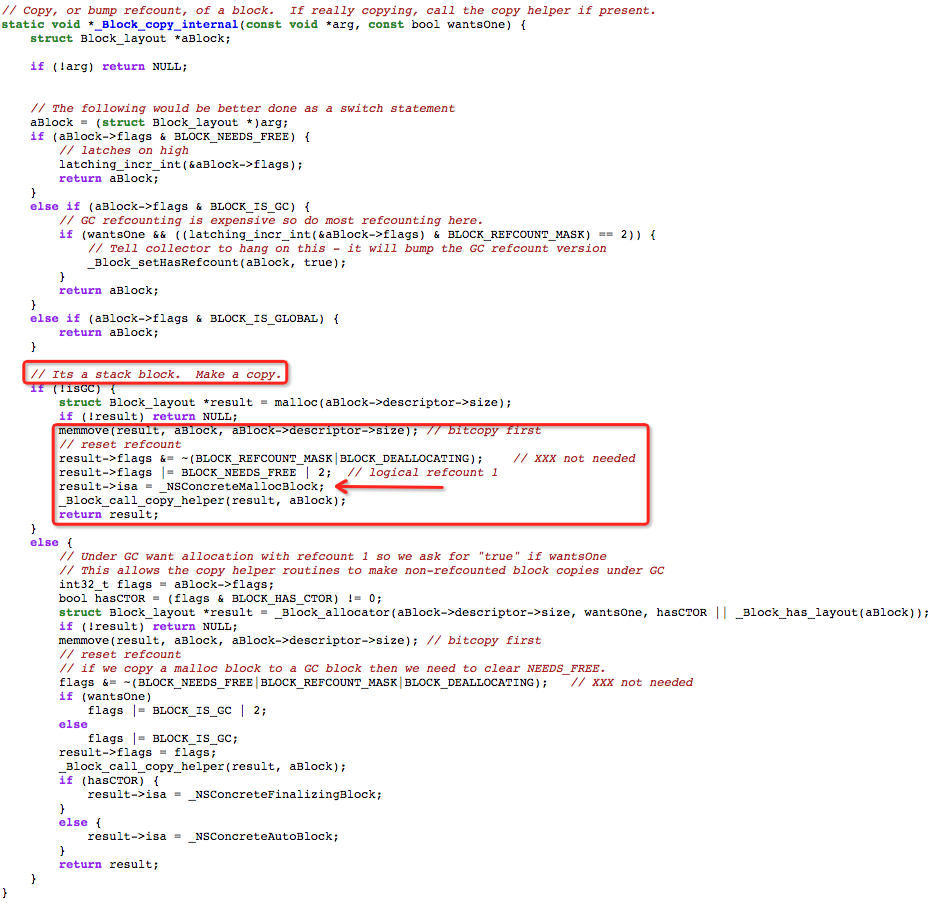Click the _Block_allocator call line
The height and width of the screenshot is (904, 940).
coord(494,612)
